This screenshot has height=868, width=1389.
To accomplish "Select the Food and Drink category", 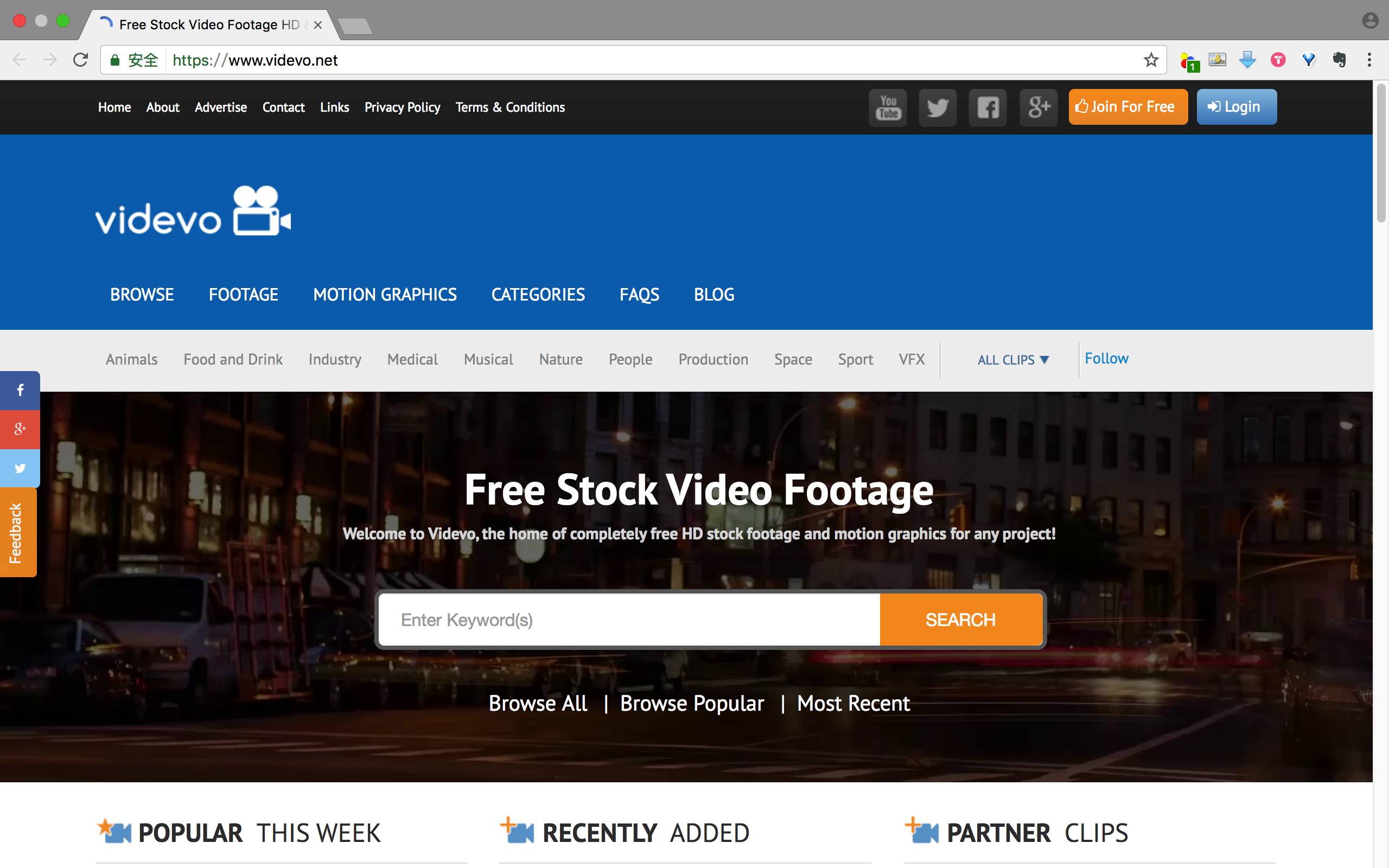I will point(233,359).
